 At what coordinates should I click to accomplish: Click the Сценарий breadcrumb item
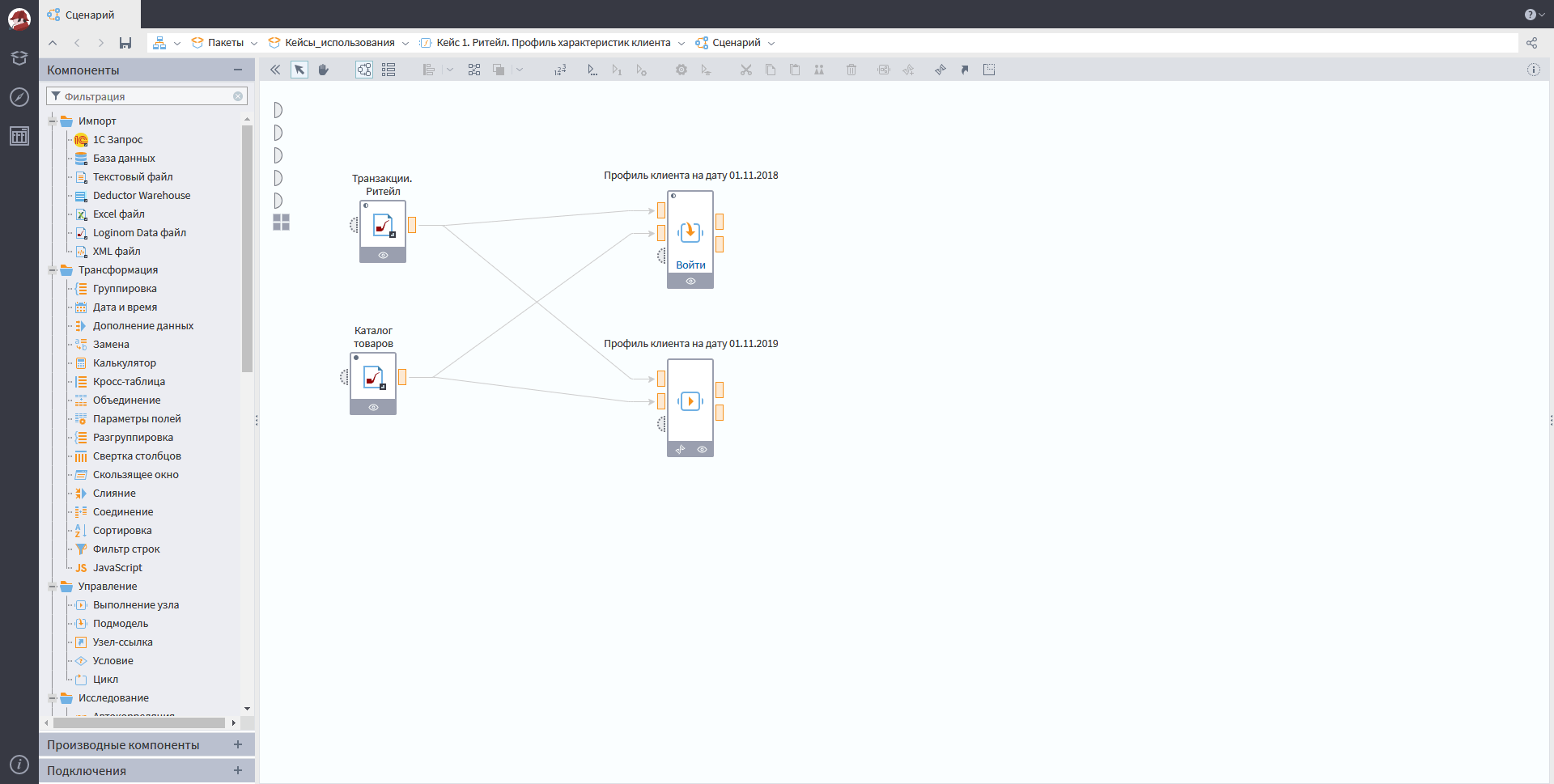click(728, 43)
